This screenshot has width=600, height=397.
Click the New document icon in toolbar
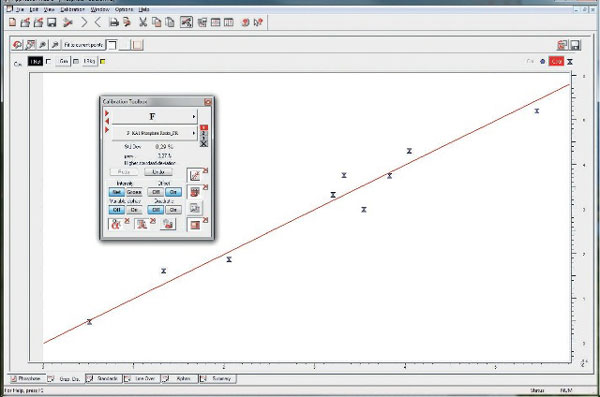12,22
